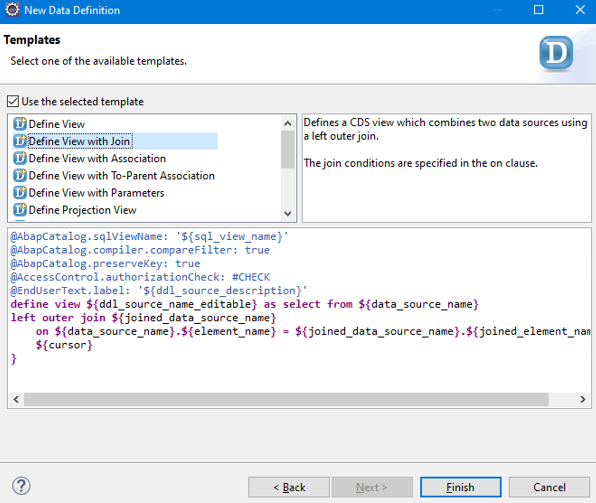Click the template list vertical scrollbar thumb

pos(288,149)
